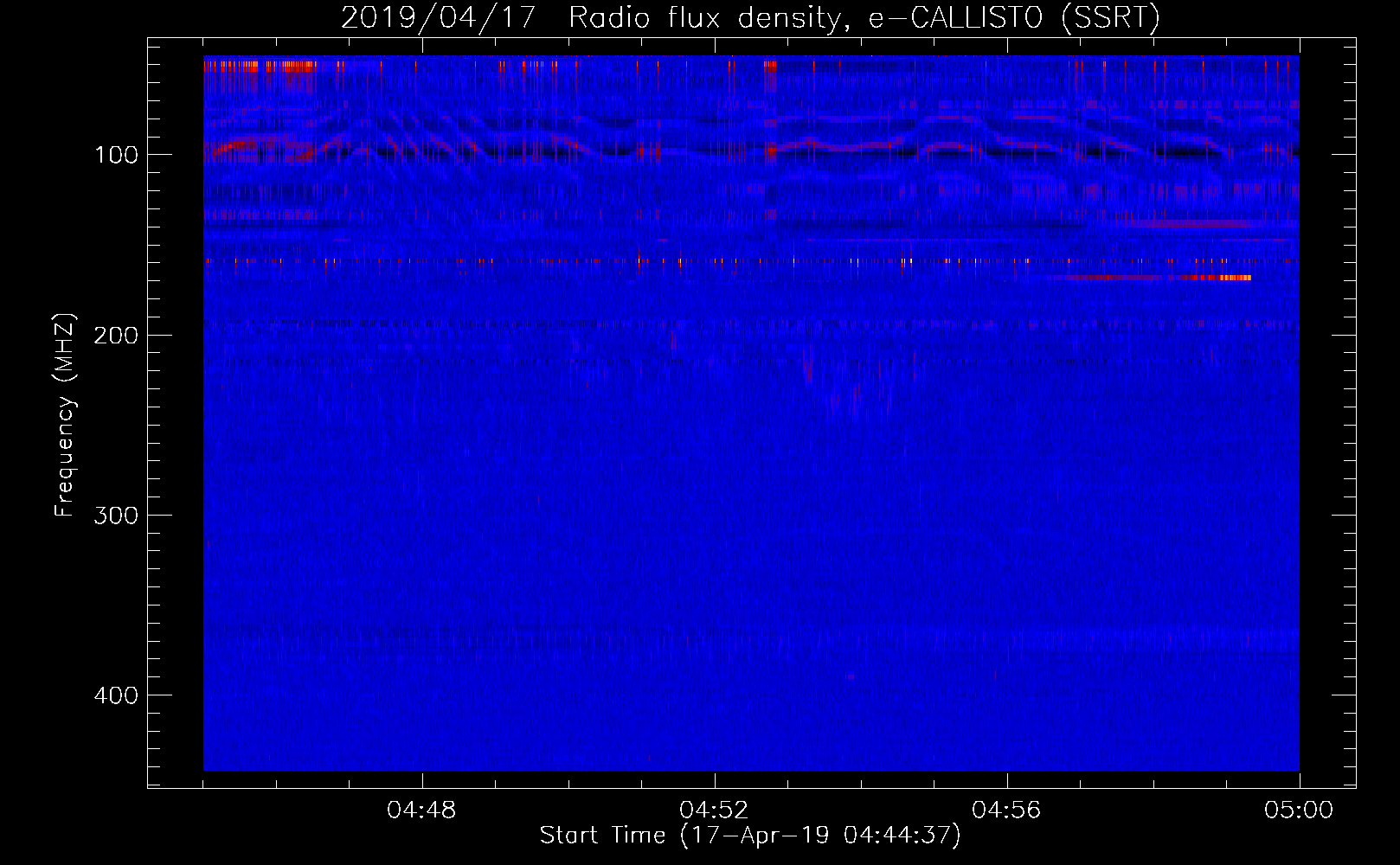Screen dimensions: 1400x865
Task: Click the 'Frequency (MHZ)' axis title
Action: (65, 415)
